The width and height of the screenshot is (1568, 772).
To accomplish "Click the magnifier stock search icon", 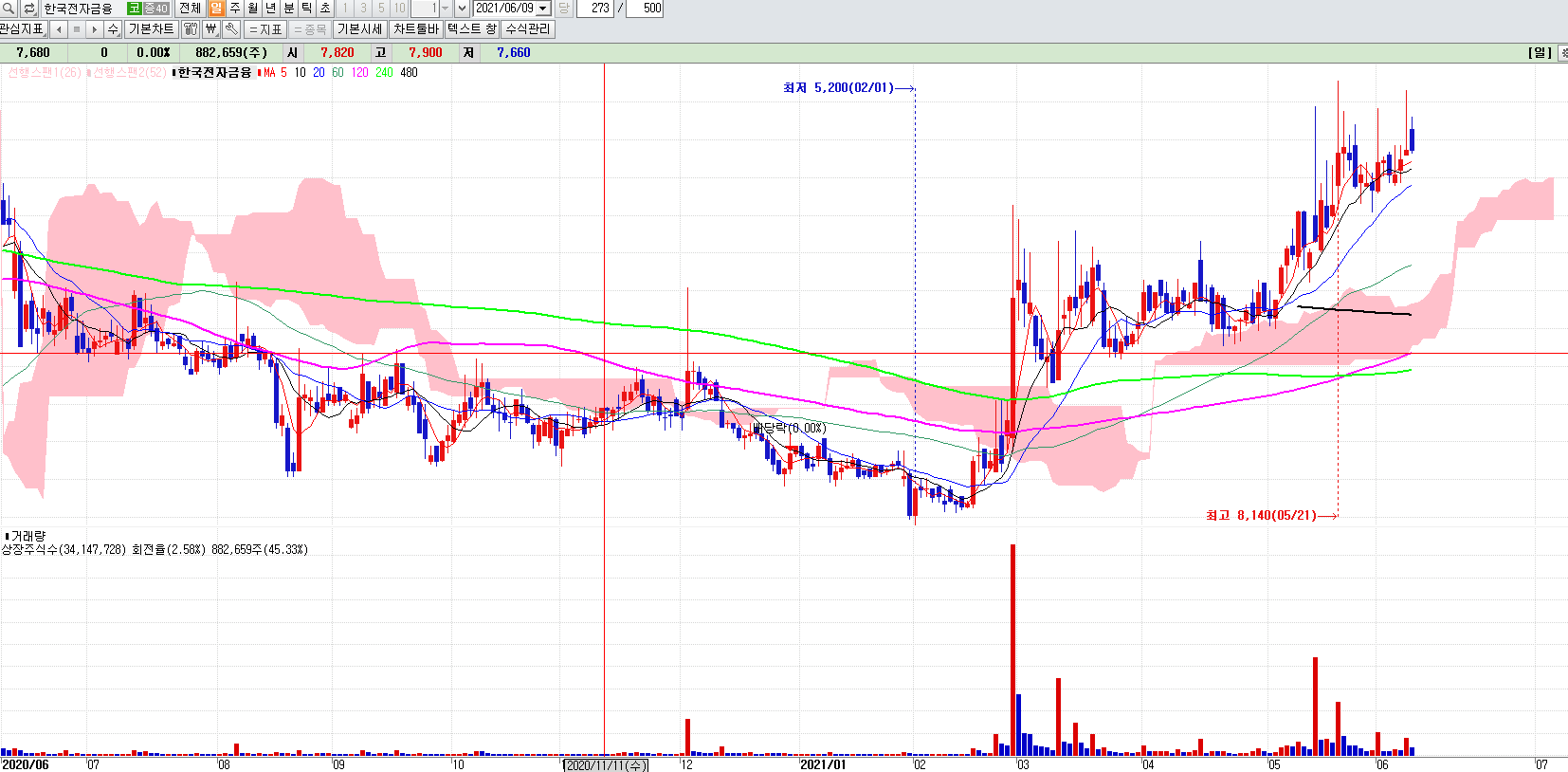I will tap(9, 9).
